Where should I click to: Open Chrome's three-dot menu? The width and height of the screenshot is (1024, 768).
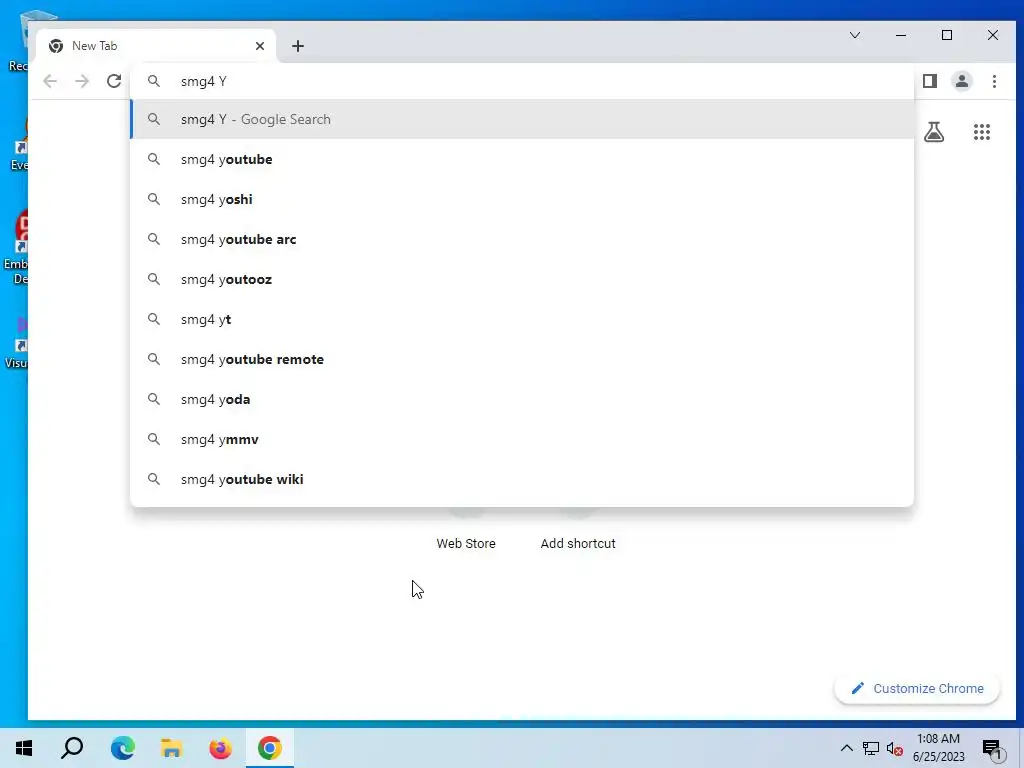(x=994, y=81)
